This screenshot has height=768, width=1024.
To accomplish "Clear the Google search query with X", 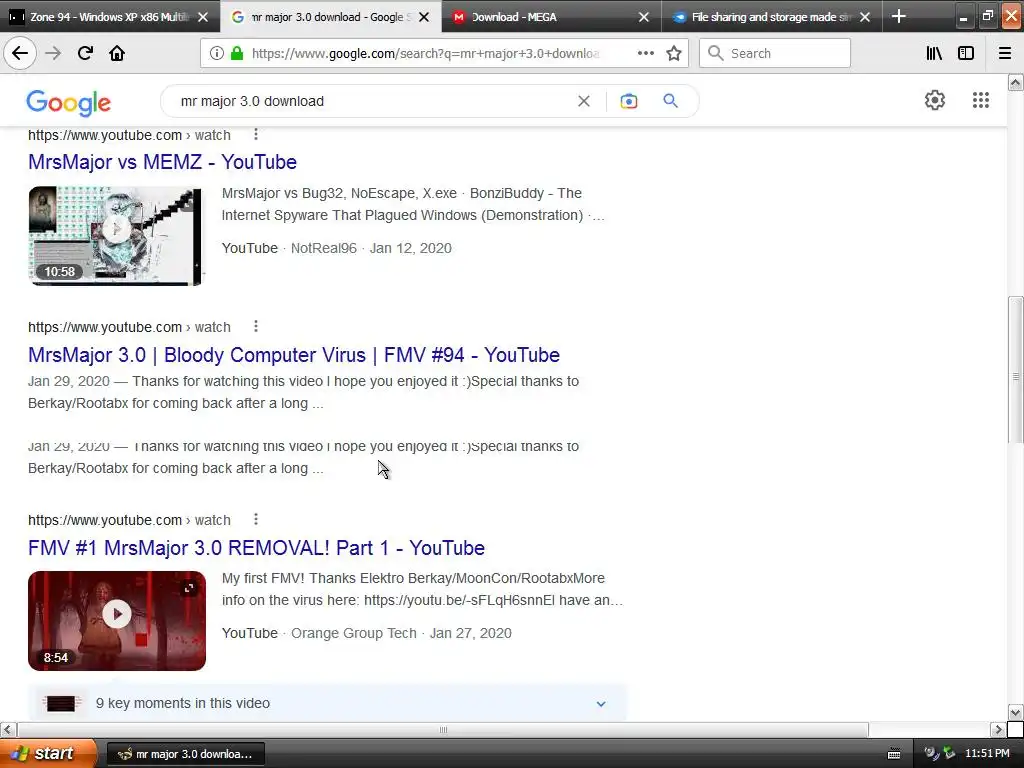I will tap(584, 101).
